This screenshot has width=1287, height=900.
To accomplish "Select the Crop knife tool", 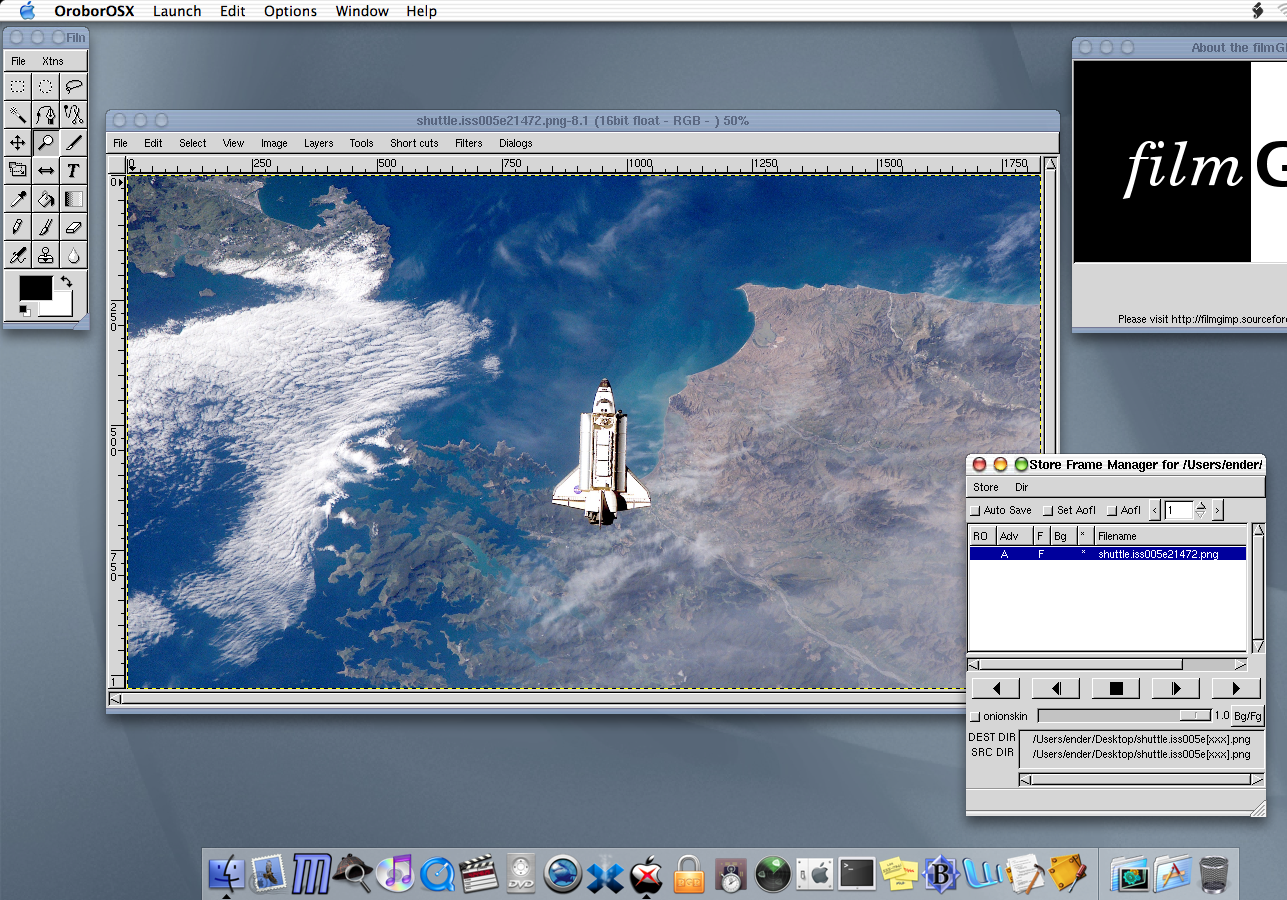I will 73,142.
